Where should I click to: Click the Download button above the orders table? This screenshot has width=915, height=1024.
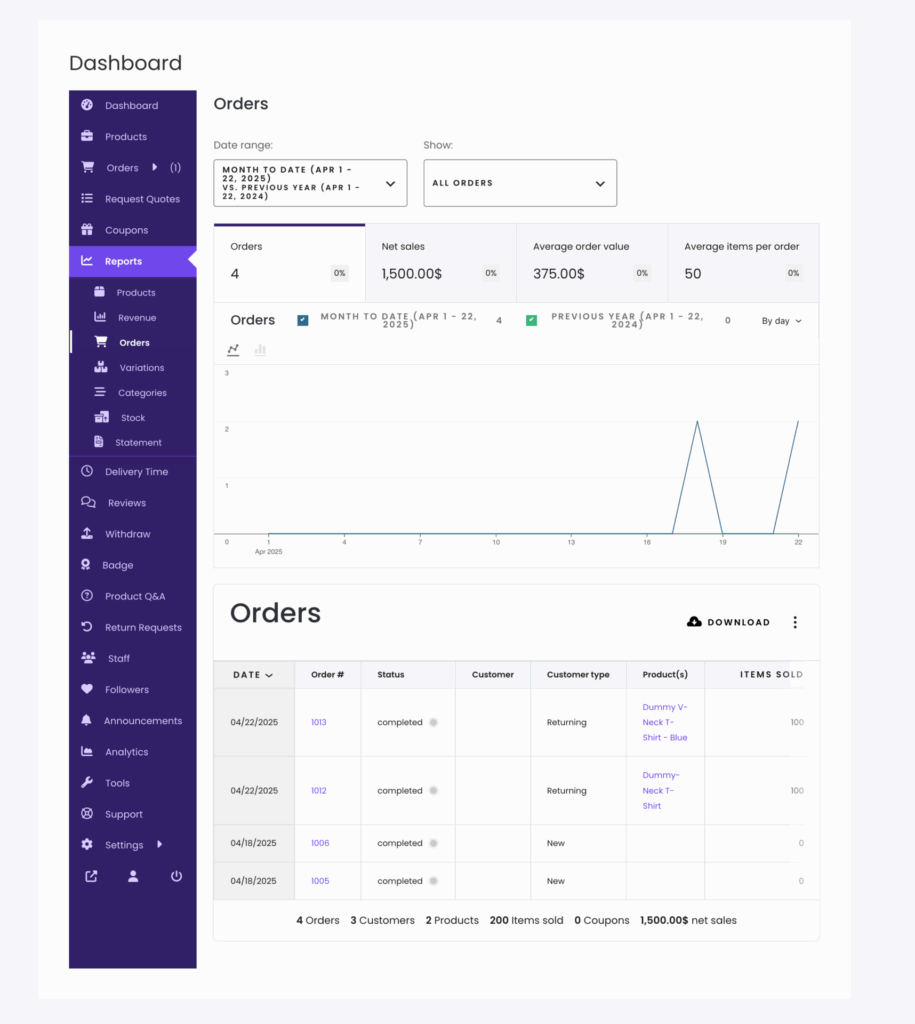coord(729,622)
